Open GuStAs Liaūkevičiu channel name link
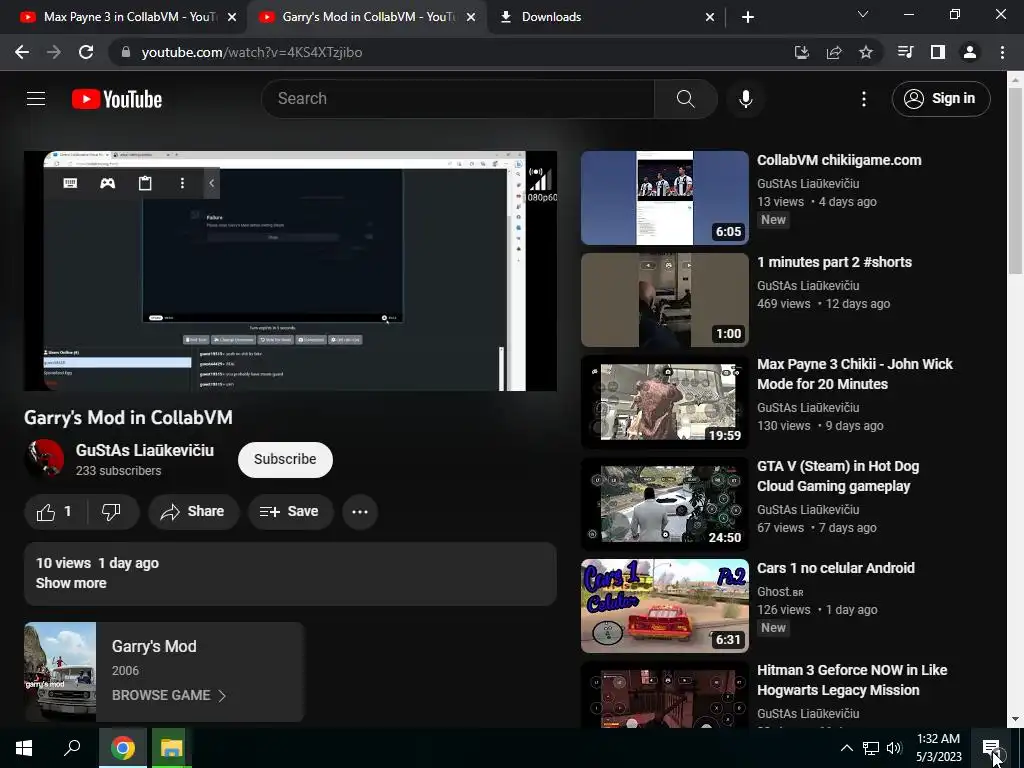Viewport: 1024px width, 768px height. [x=145, y=450]
